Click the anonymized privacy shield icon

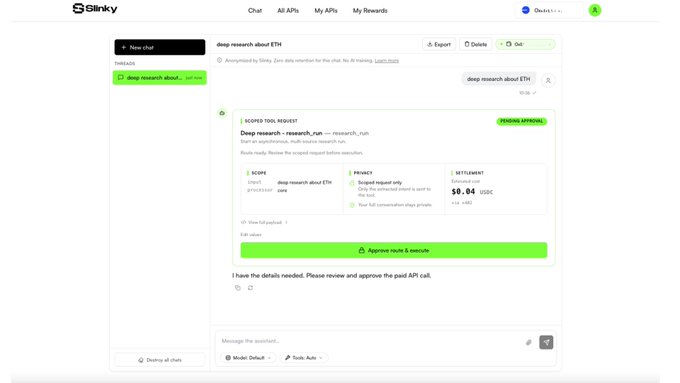point(219,60)
